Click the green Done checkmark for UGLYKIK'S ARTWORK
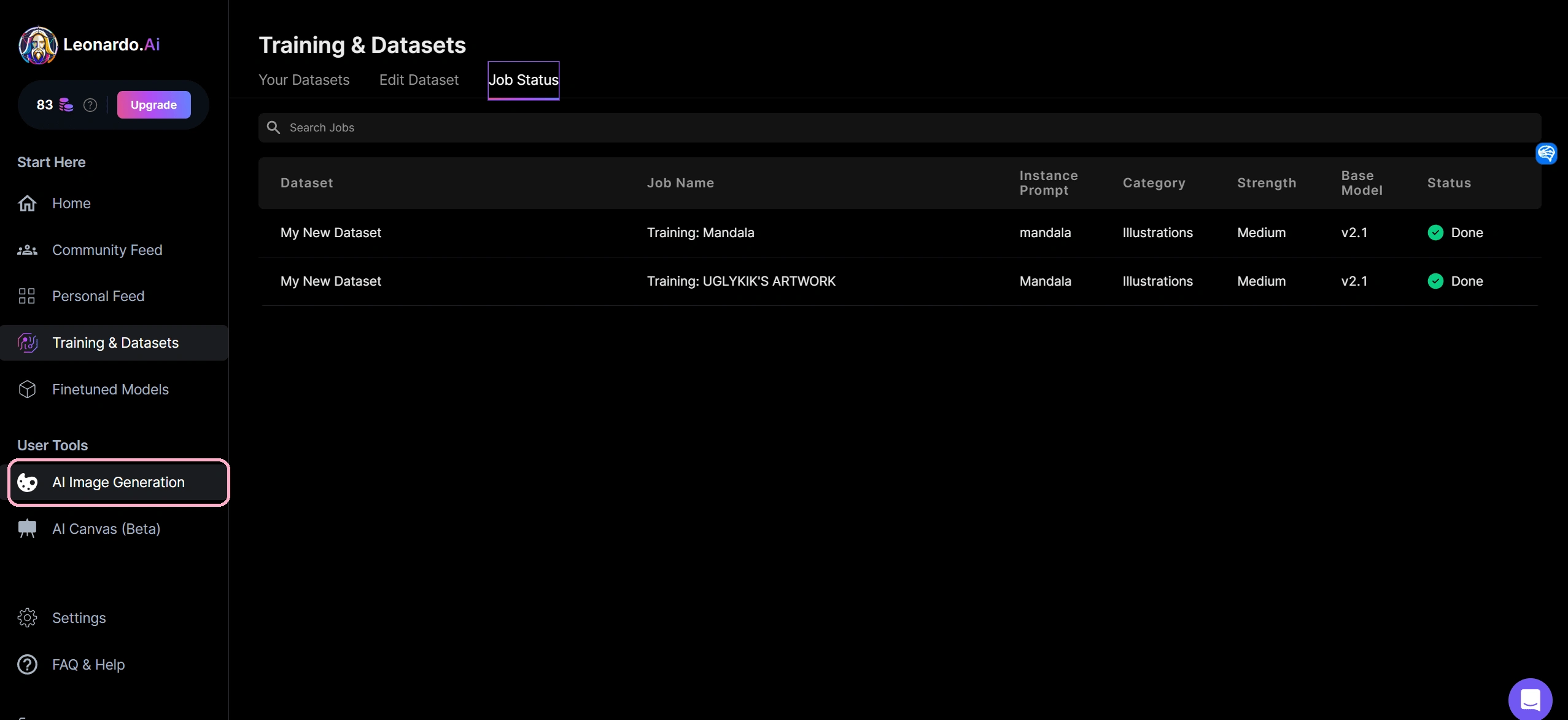Screen dimensions: 1568x720 point(1435,281)
